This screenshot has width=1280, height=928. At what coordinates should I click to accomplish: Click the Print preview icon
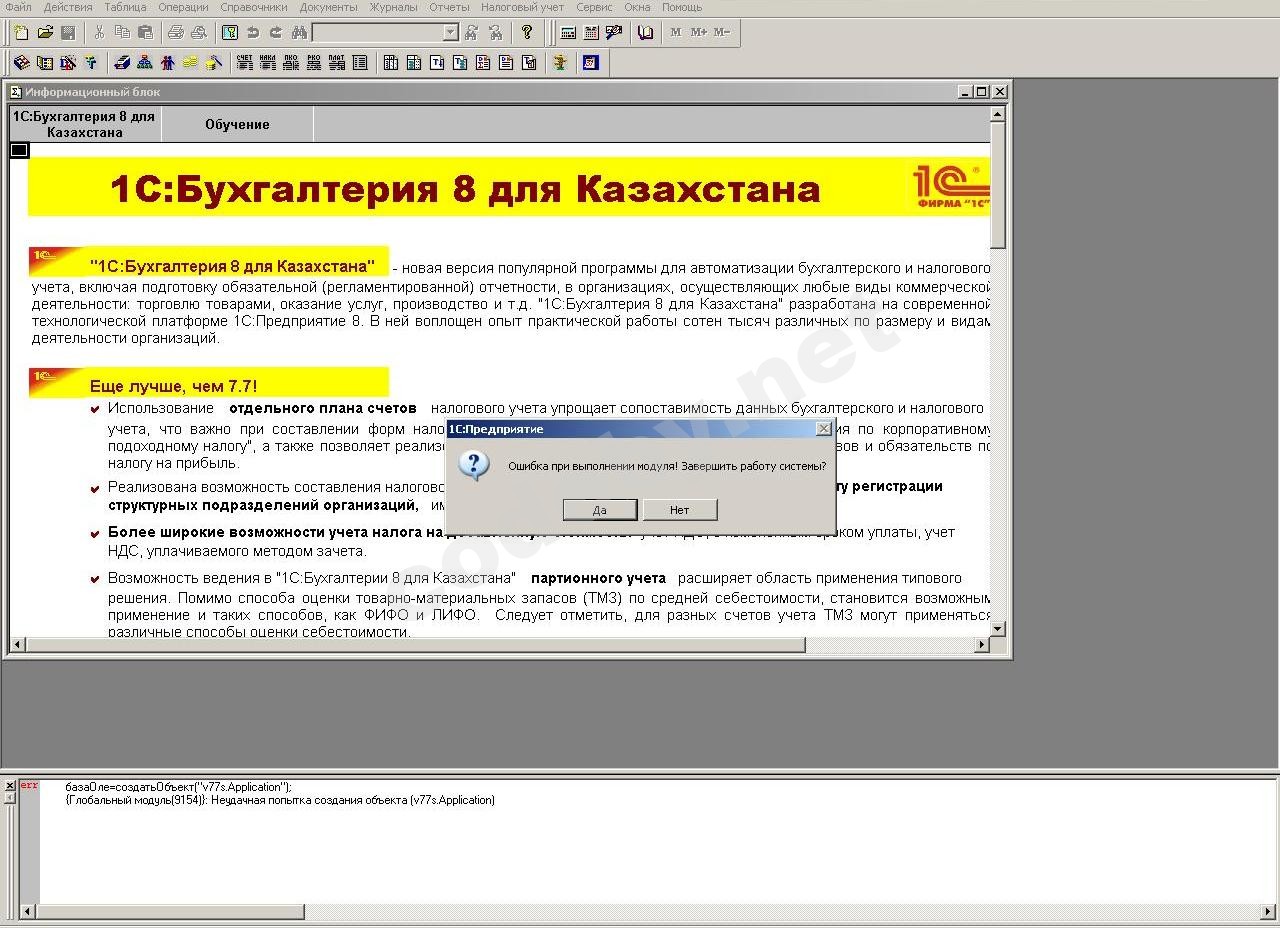(x=199, y=32)
